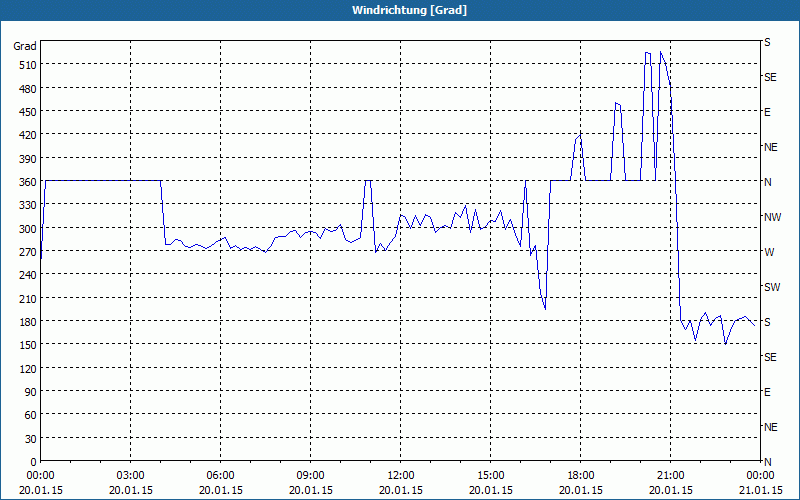Click the 330 degree axis label

29,205
